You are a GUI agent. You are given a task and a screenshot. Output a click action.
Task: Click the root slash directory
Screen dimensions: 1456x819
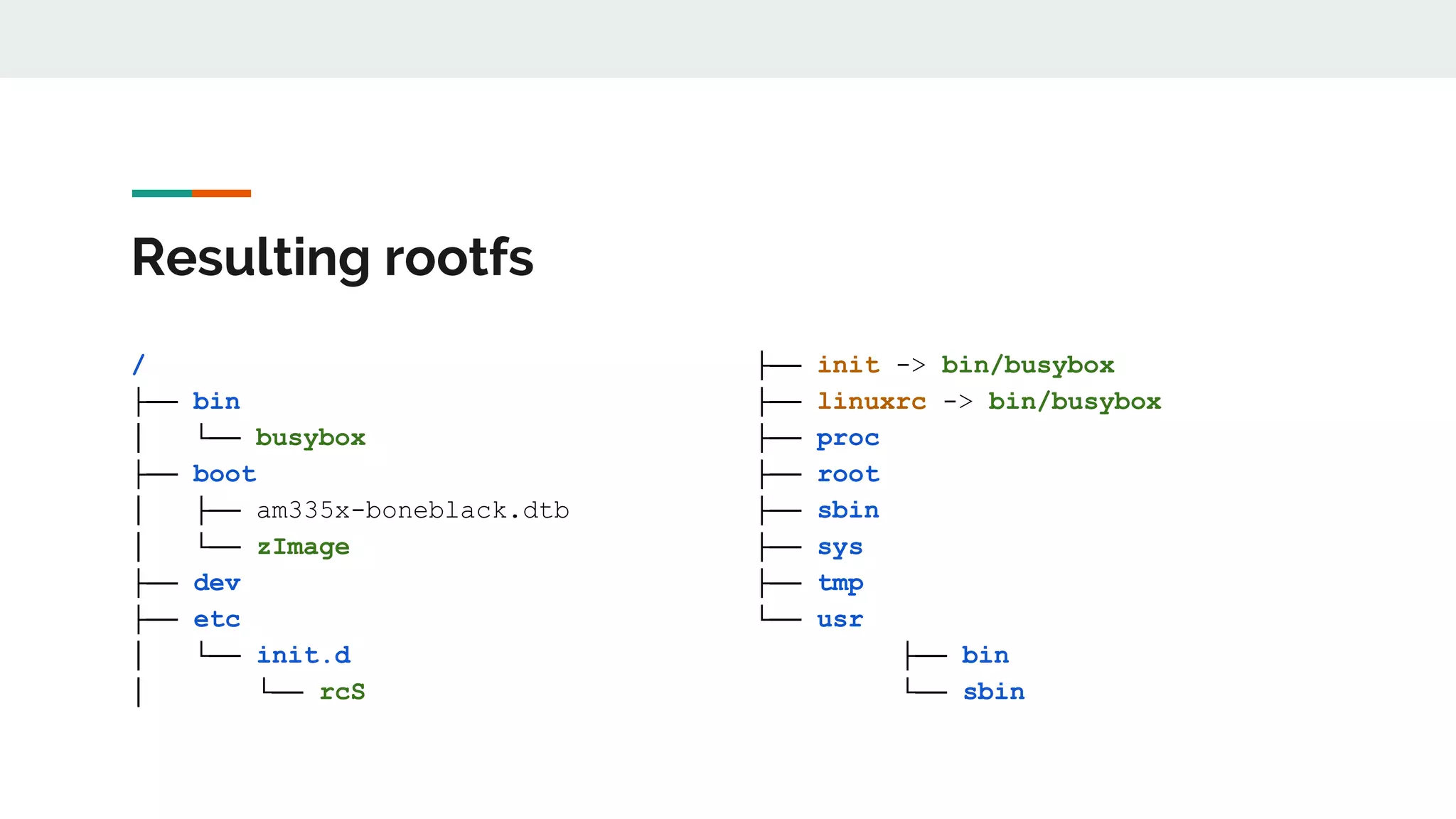tap(139, 365)
